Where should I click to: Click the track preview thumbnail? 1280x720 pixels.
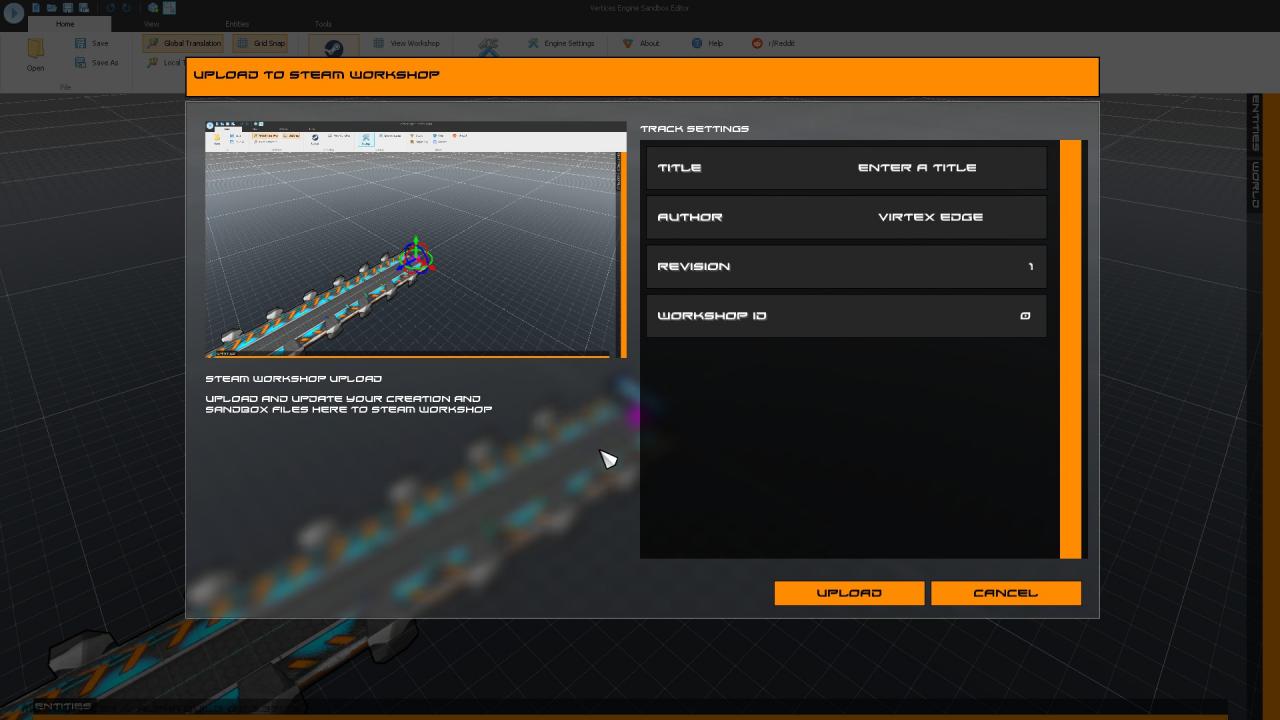[x=410, y=240]
